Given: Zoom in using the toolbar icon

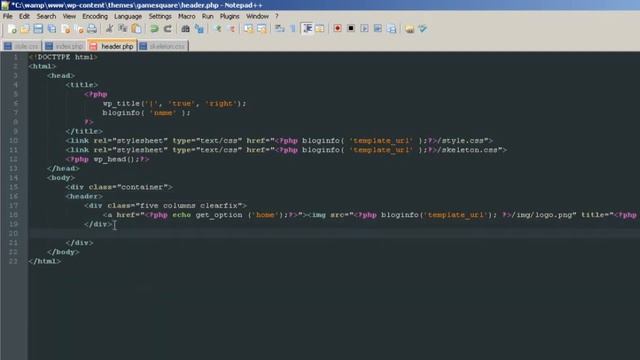Looking at the screenshot, I should point(218,29).
